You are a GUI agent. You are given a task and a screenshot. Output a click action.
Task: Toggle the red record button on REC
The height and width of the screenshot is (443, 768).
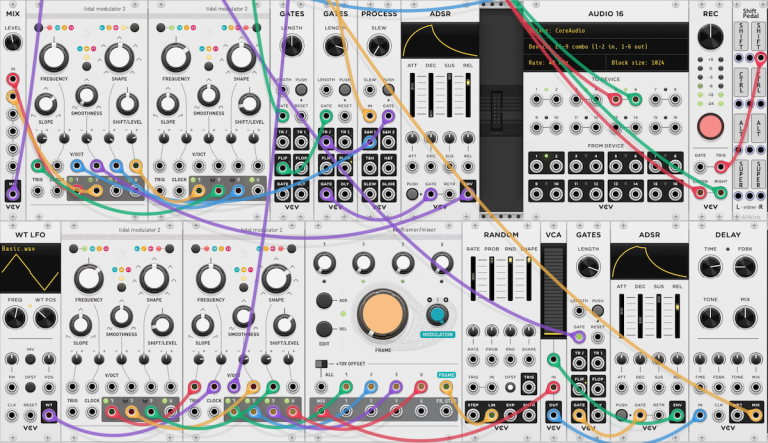pyautogui.click(x=710, y=126)
